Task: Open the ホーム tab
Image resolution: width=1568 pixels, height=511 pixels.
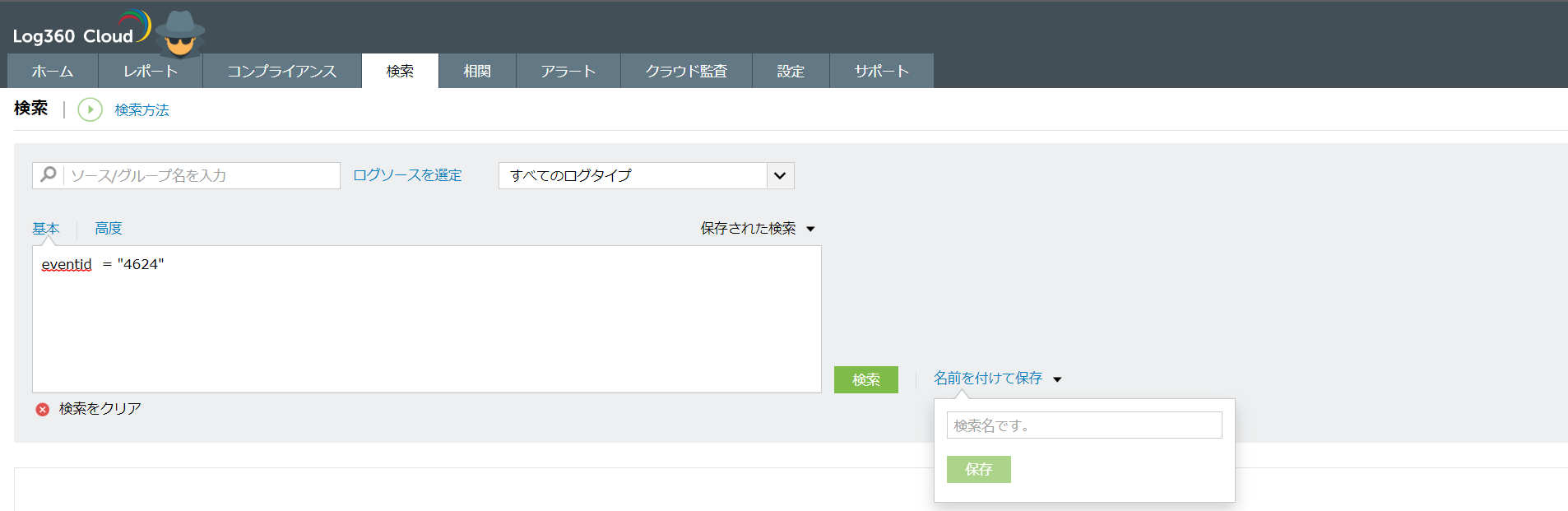Action: coord(53,72)
